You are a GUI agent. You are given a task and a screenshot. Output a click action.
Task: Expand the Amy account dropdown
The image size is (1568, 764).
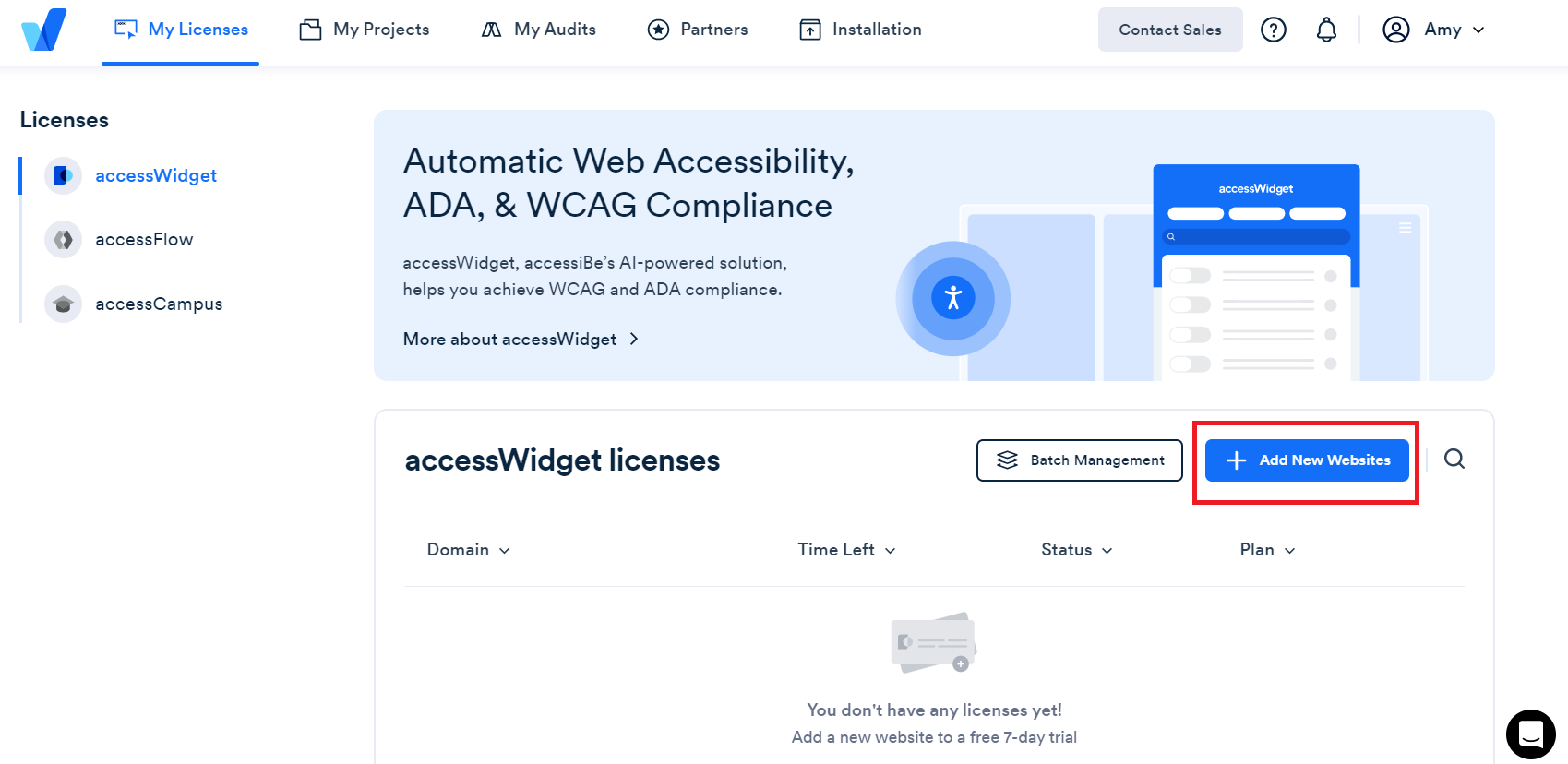coord(1455,30)
